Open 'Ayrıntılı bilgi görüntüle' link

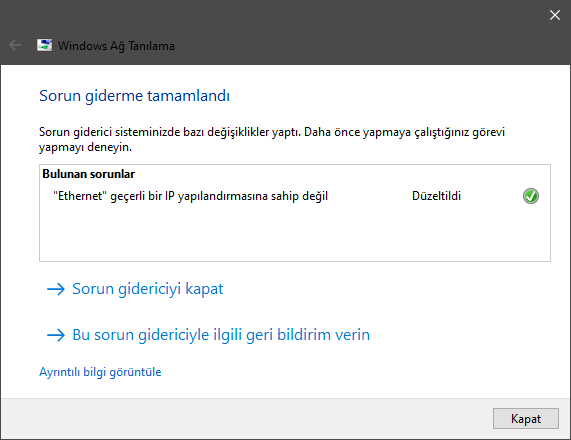pyautogui.click(x=100, y=372)
